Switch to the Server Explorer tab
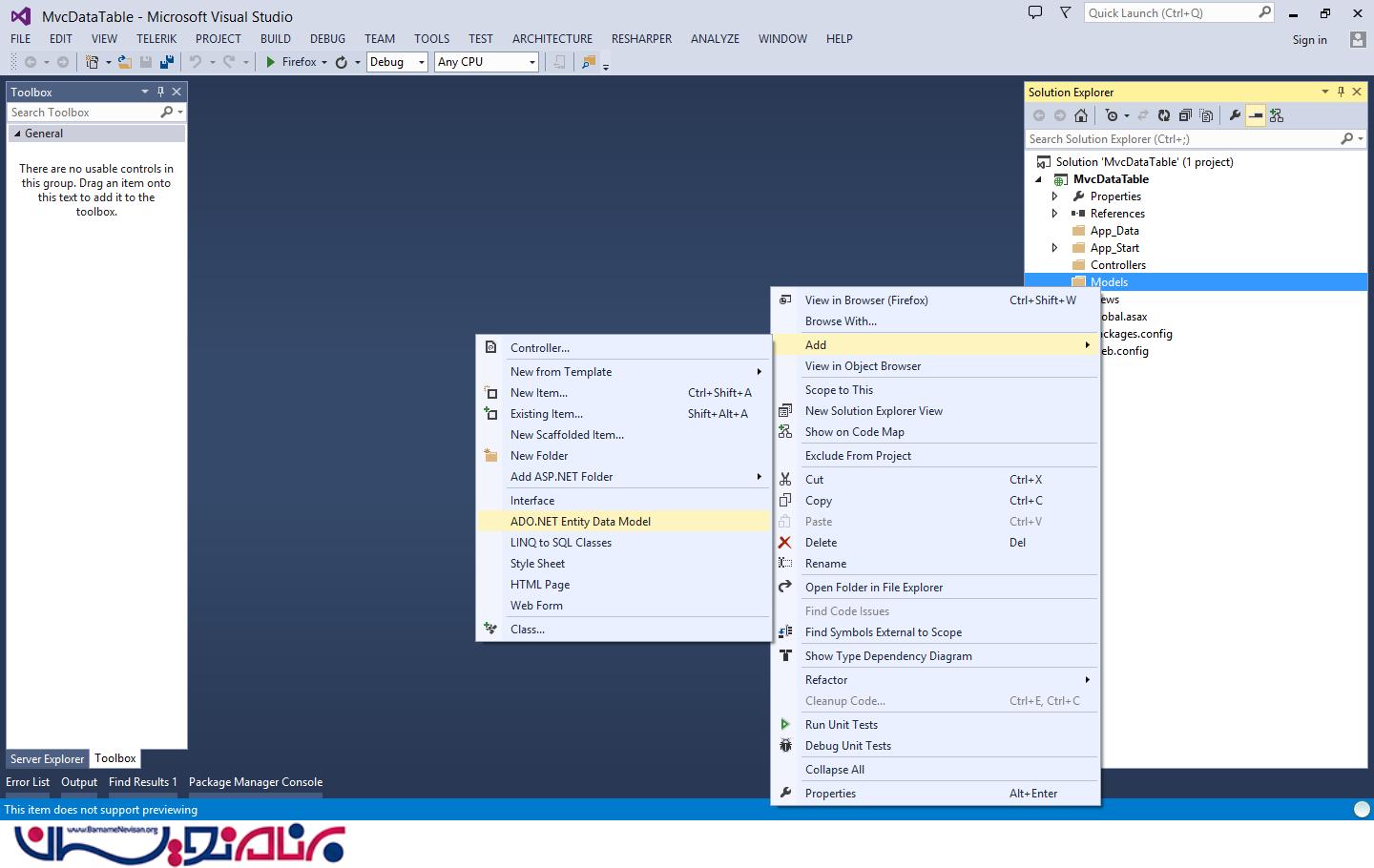This screenshot has width=1374, height=868. coord(47,759)
